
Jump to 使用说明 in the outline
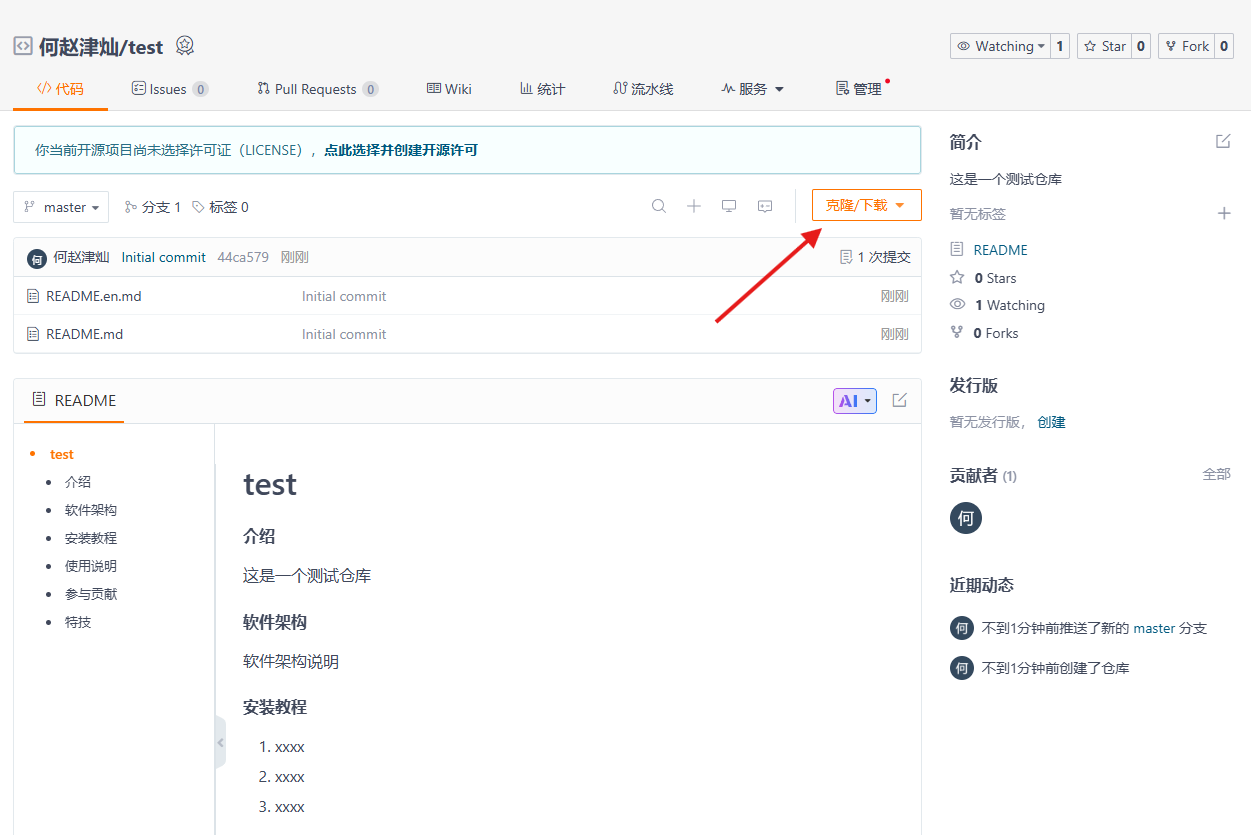91,566
